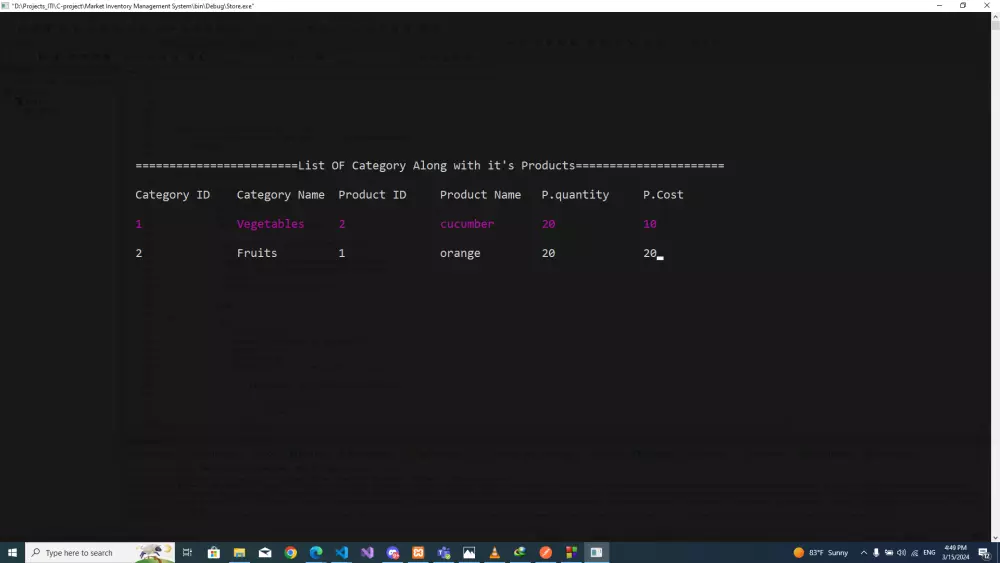The height and width of the screenshot is (563, 1000).
Task: Launch Microsoft Store from the taskbar
Action: [214, 552]
